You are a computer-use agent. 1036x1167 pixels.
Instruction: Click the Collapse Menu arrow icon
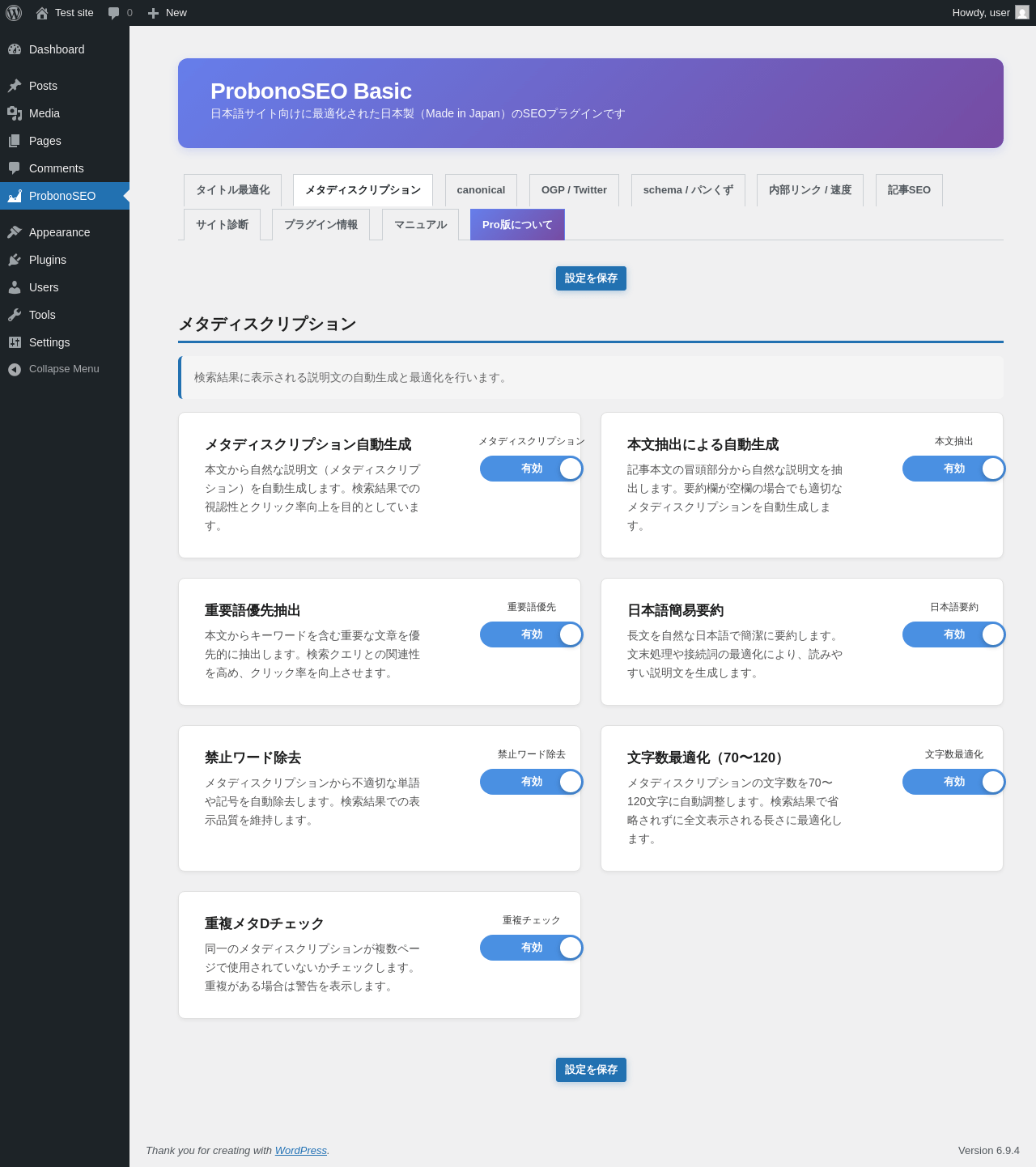[x=15, y=369]
